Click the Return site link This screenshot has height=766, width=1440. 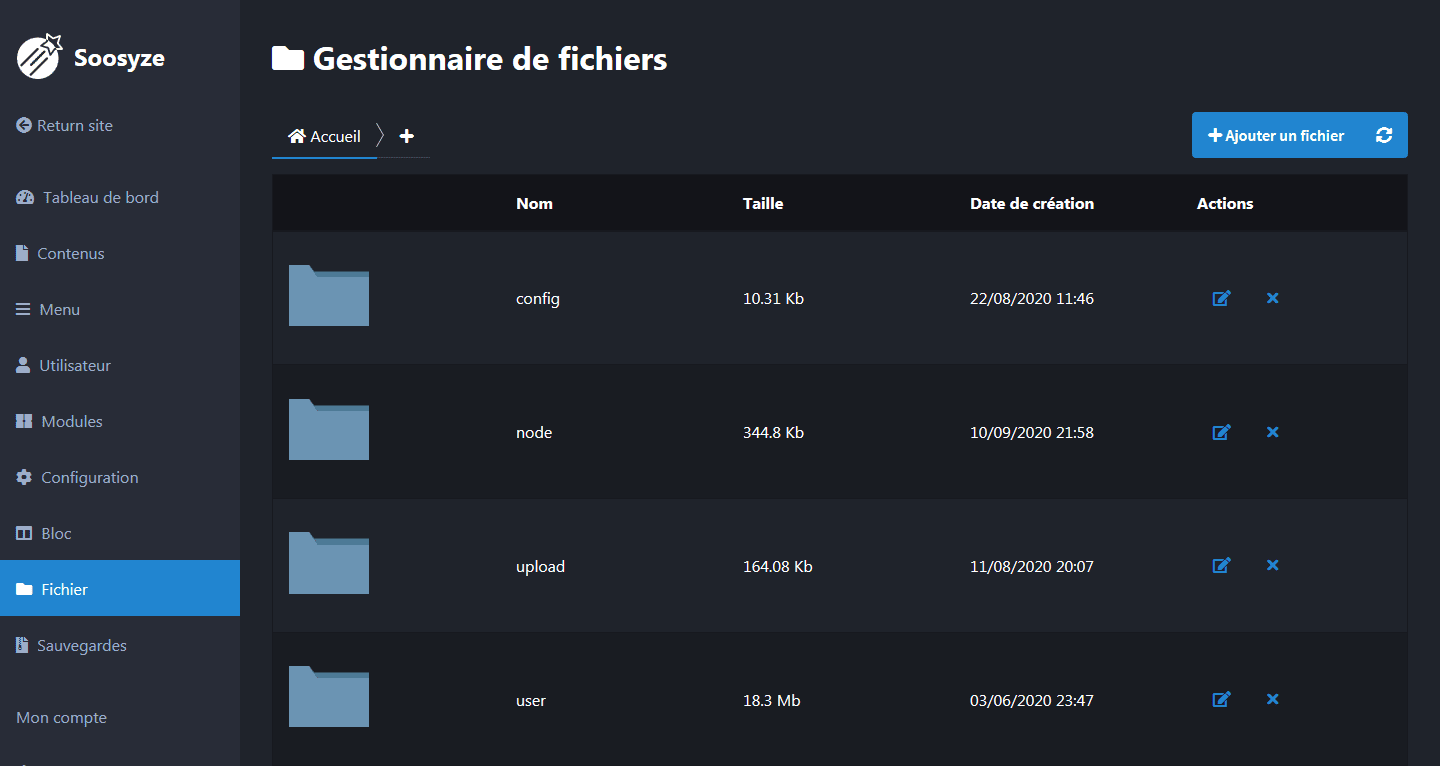pos(65,125)
